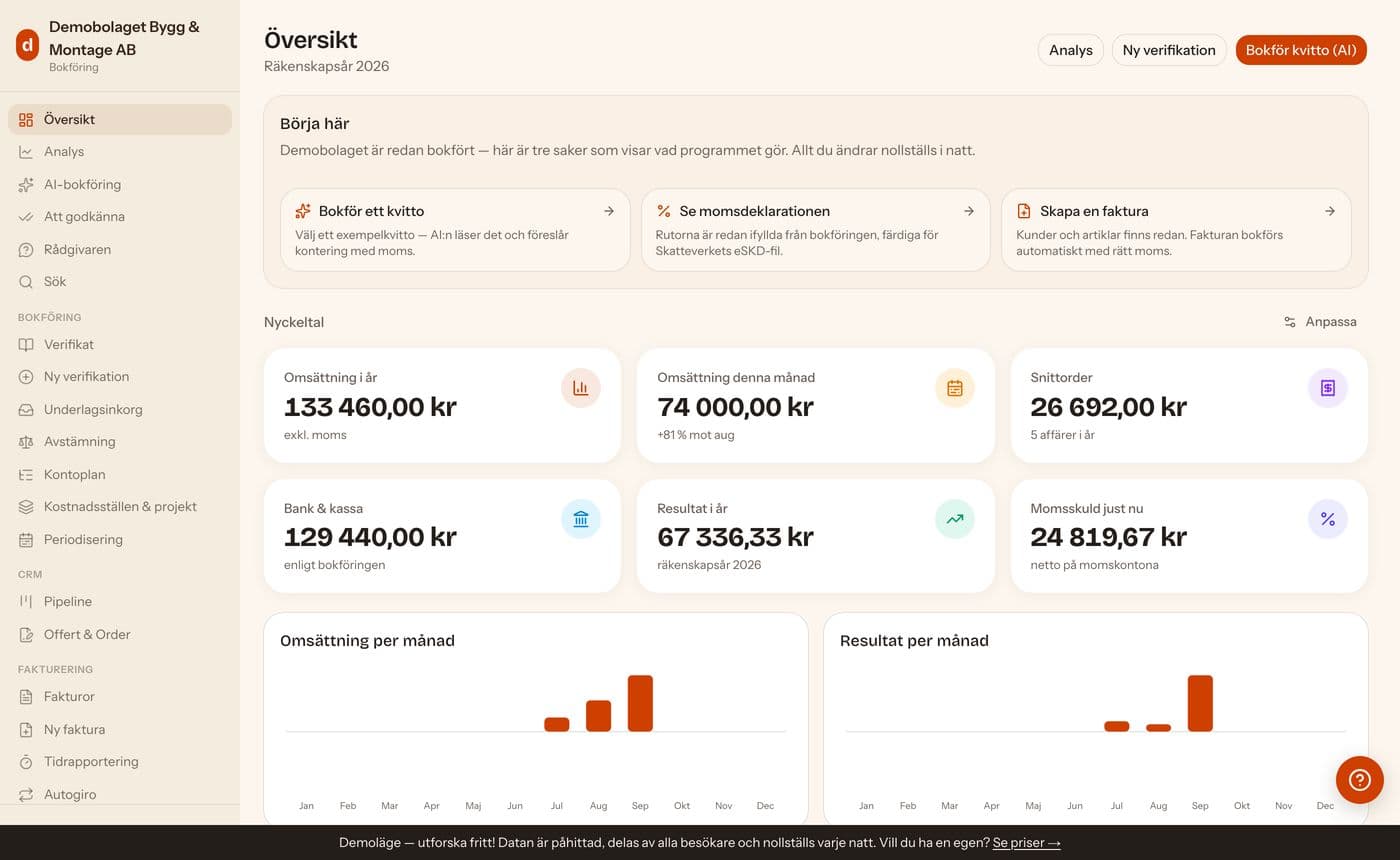1400x860 pixels.
Task: Click the Anpassa button for Nyckeltal
Action: click(x=1320, y=322)
